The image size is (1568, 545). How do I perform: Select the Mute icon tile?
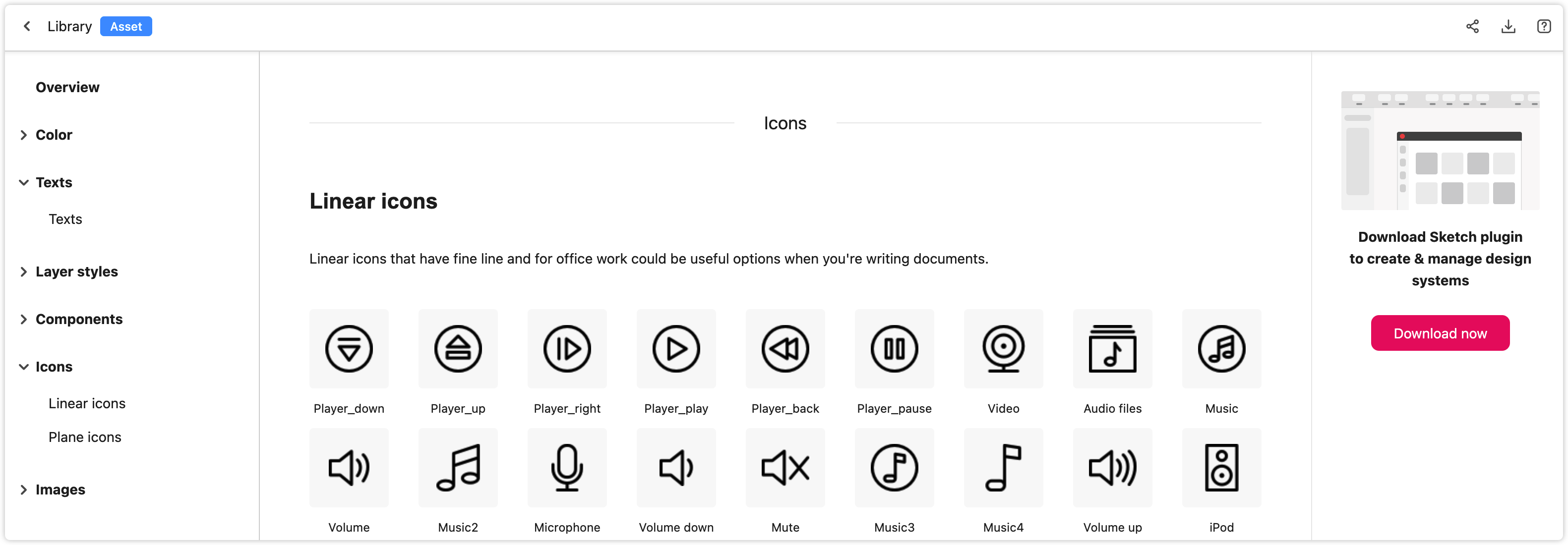point(784,467)
